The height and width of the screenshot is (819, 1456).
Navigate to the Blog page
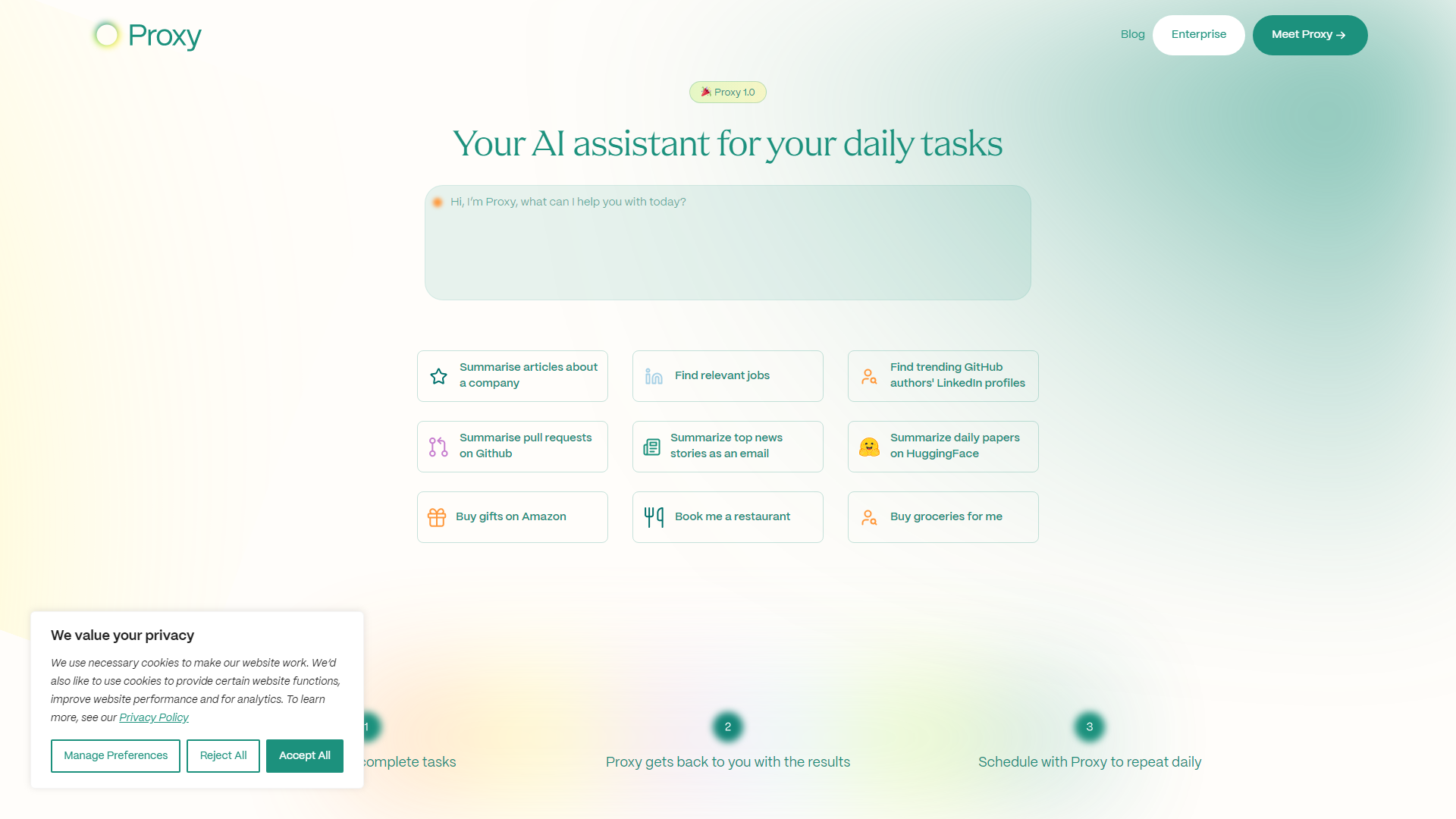tap(1133, 35)
